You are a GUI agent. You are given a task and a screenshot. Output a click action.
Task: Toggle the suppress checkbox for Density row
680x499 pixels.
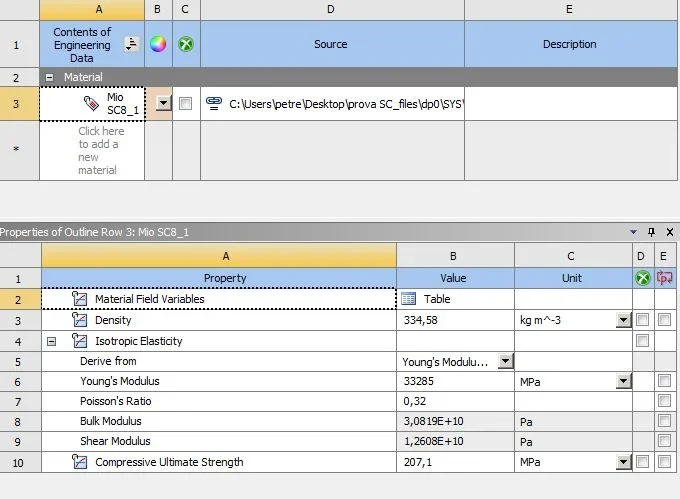(x=643, y=320)
